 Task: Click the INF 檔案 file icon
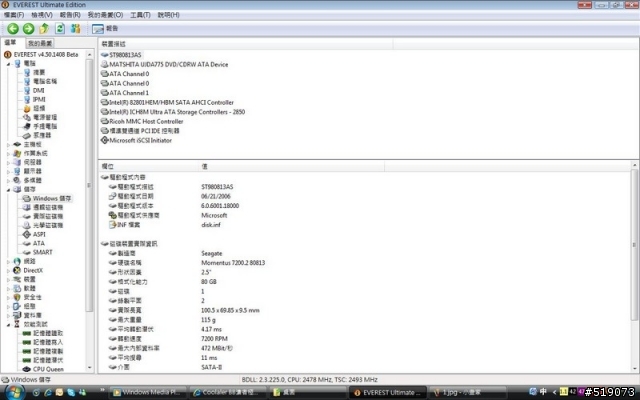[113, 225]
